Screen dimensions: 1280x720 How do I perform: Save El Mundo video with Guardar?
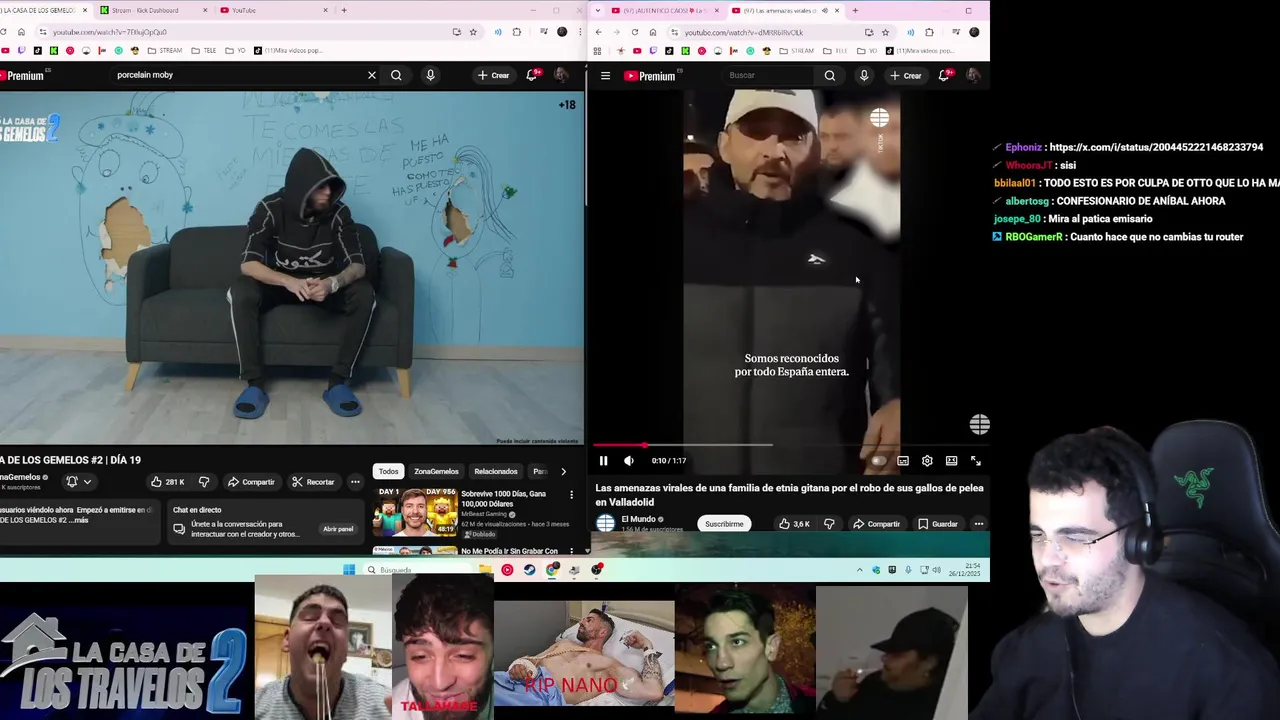coord(938,524)
